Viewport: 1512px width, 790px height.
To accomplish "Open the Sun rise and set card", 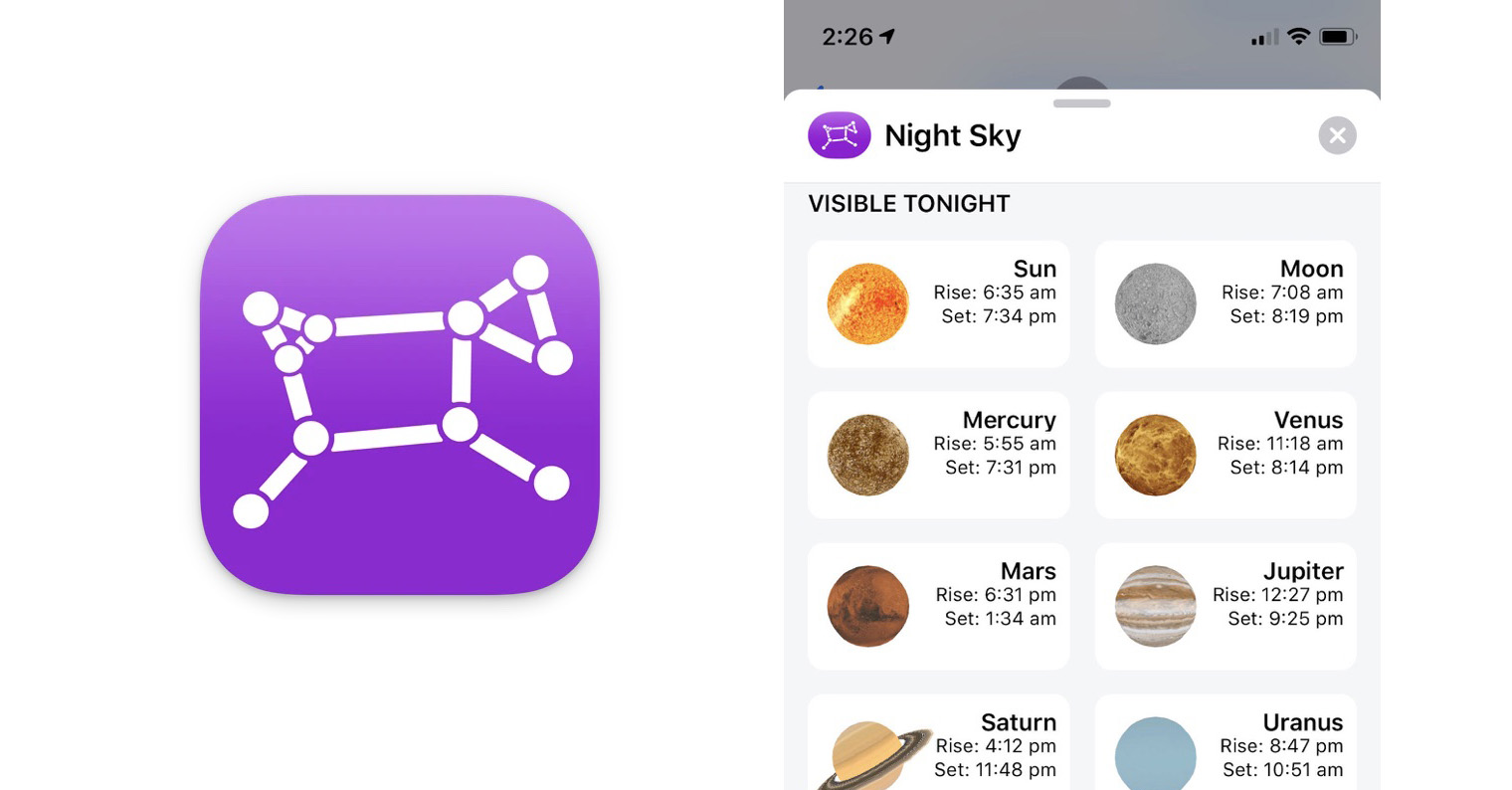I will point(939,303).
